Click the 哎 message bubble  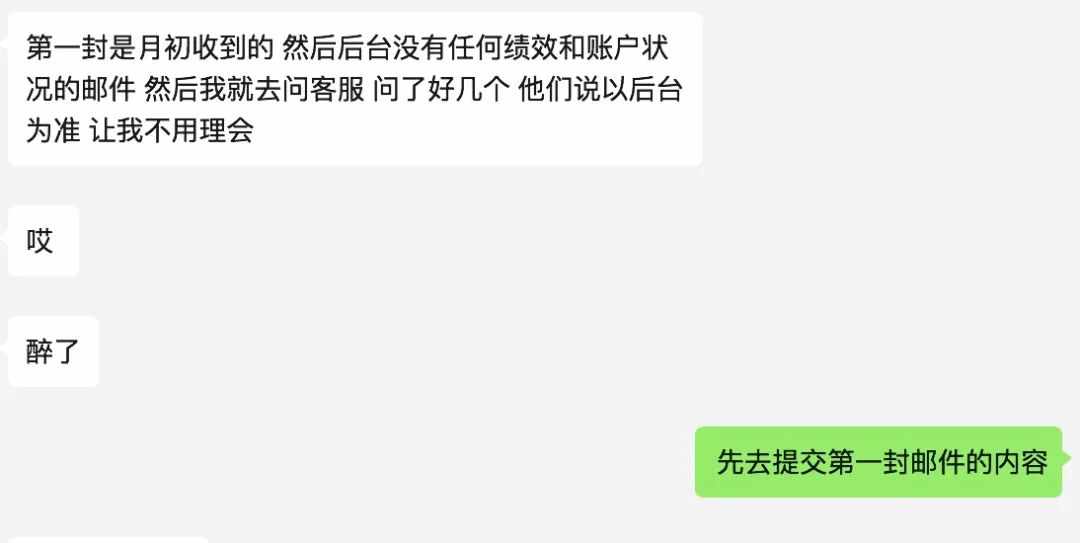43,241
